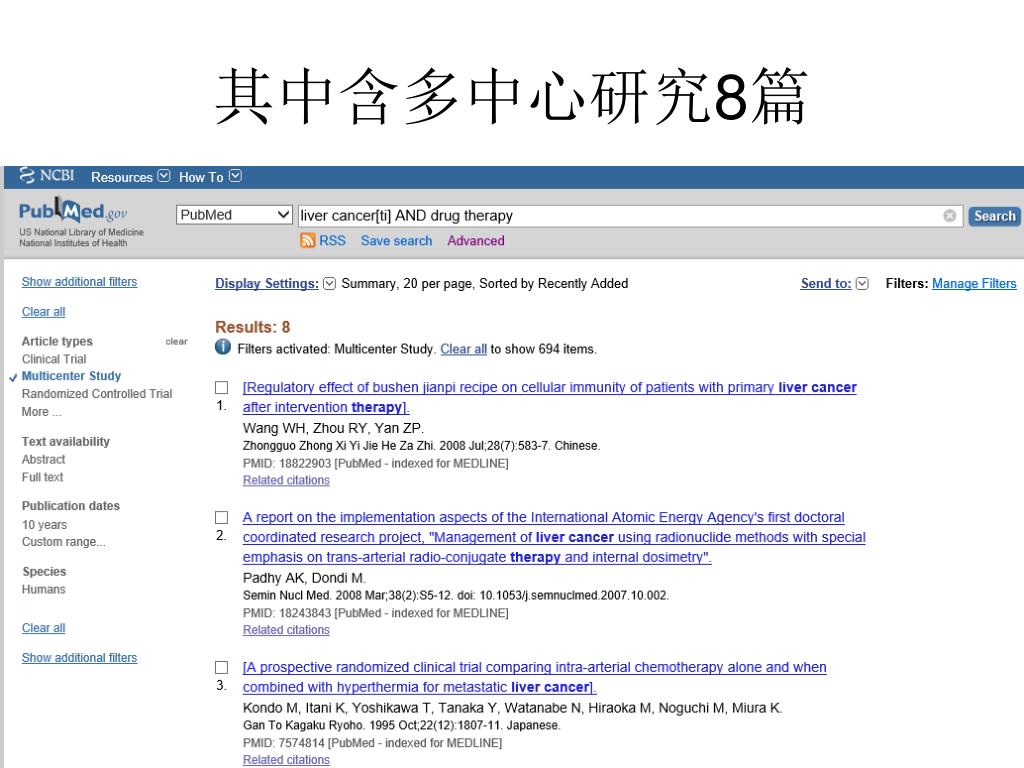The image size is (1024, 768).
Task: Click the 'Publication dates' heading
Action: [71, 505]
